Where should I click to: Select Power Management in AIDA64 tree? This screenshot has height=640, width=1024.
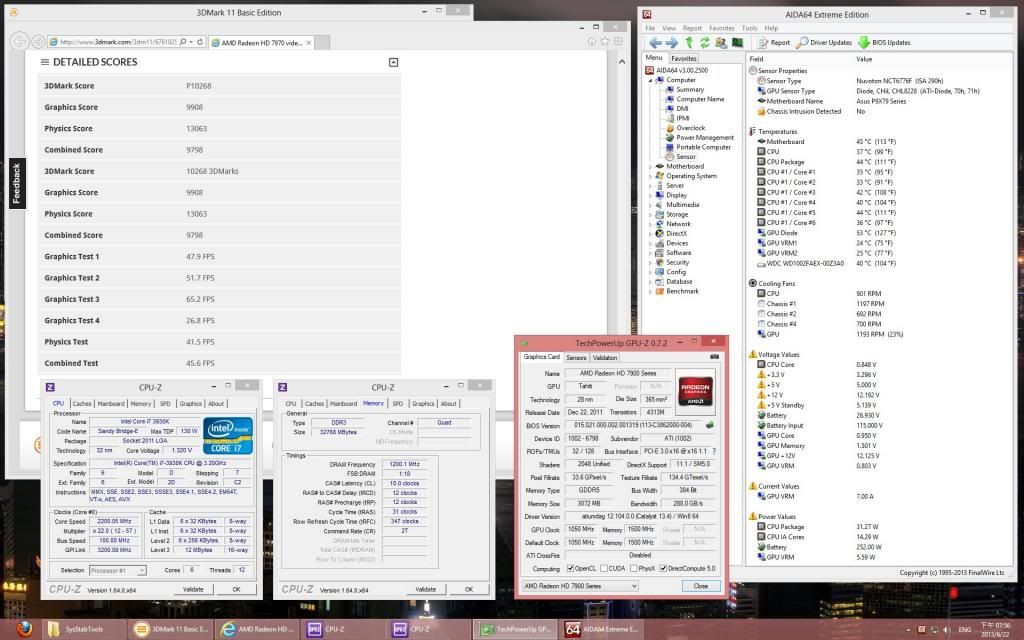click(x=705, y=138)
